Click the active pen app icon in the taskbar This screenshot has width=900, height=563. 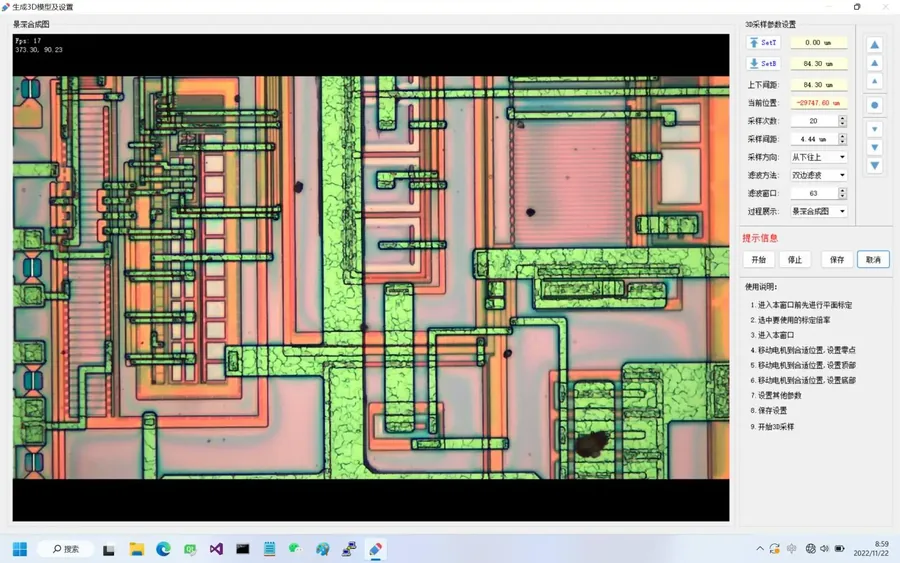tap(375, 549)
